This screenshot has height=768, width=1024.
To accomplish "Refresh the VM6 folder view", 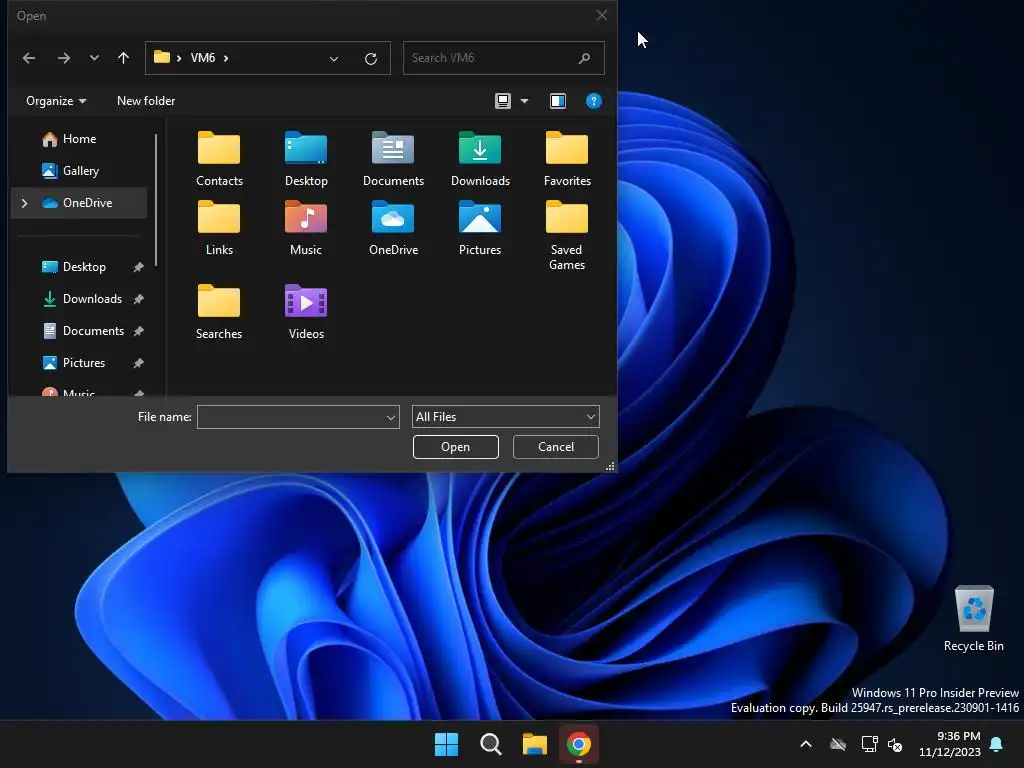I will tap(371, 59).
